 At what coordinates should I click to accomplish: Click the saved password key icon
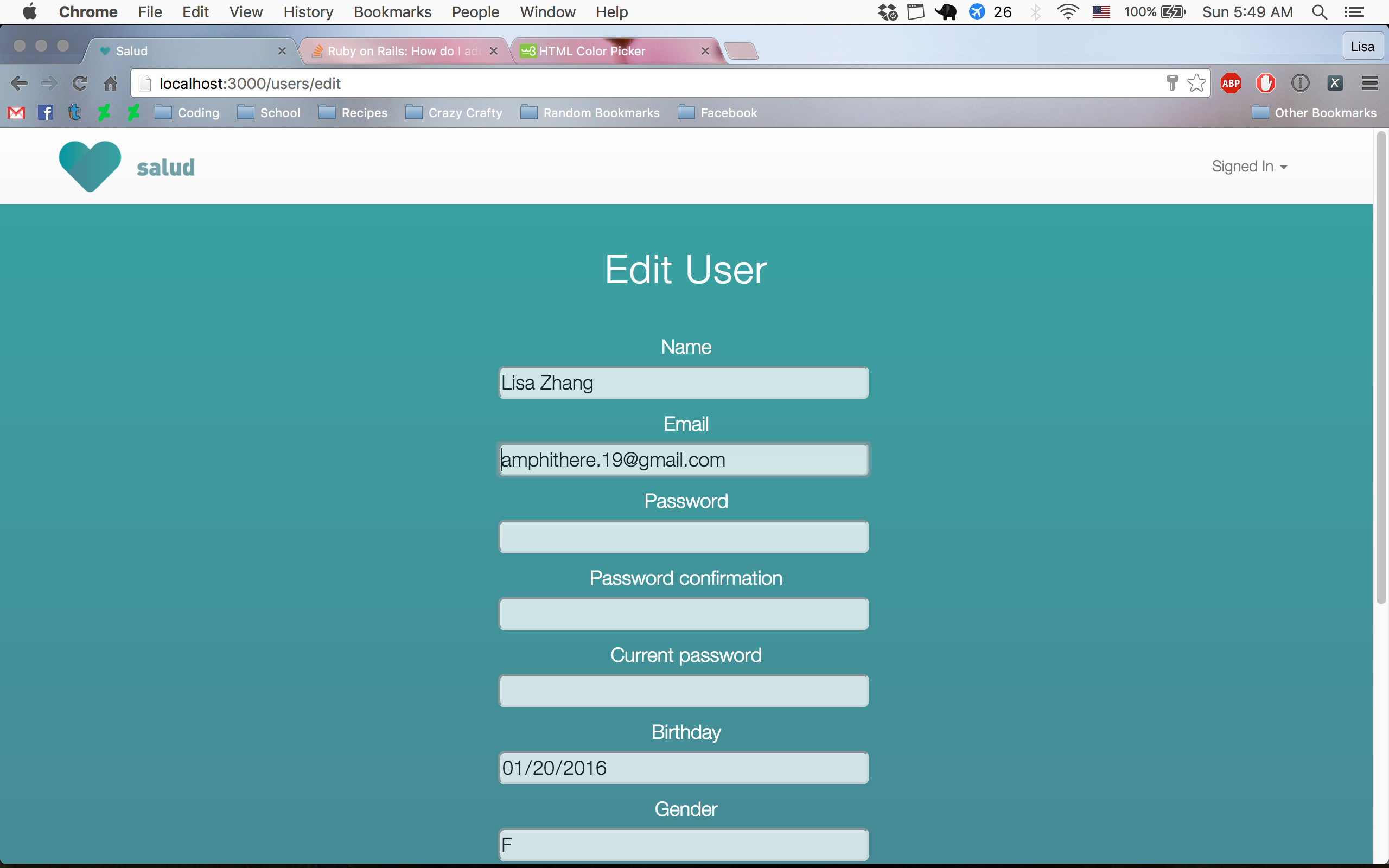coord(1172,83)
